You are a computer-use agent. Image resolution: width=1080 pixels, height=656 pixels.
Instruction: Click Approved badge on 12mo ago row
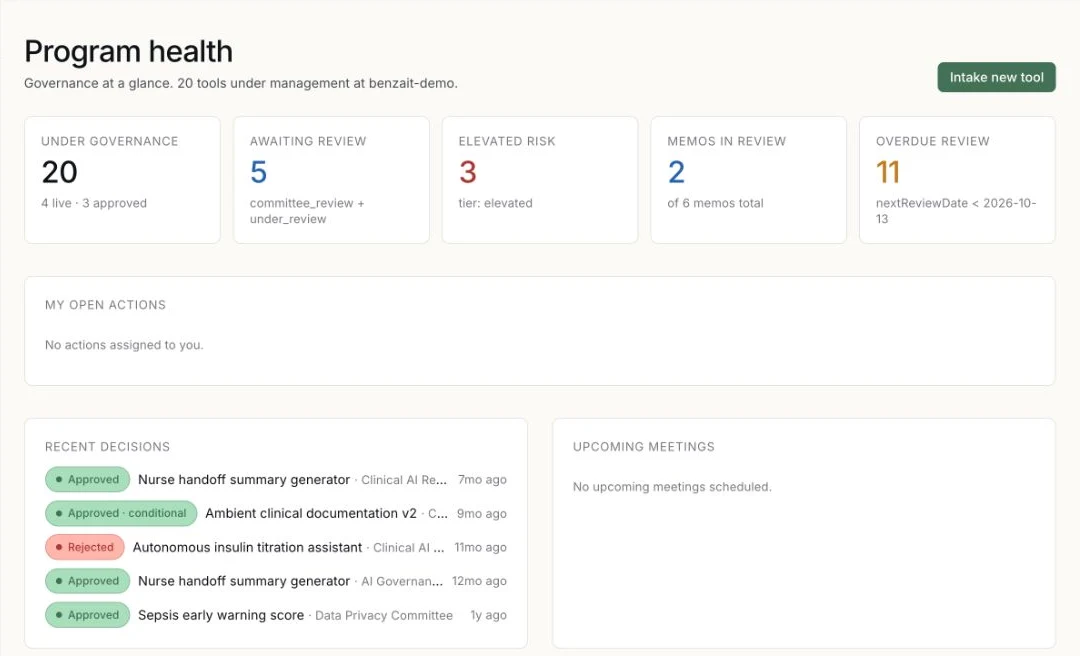[x=87, y=581]
